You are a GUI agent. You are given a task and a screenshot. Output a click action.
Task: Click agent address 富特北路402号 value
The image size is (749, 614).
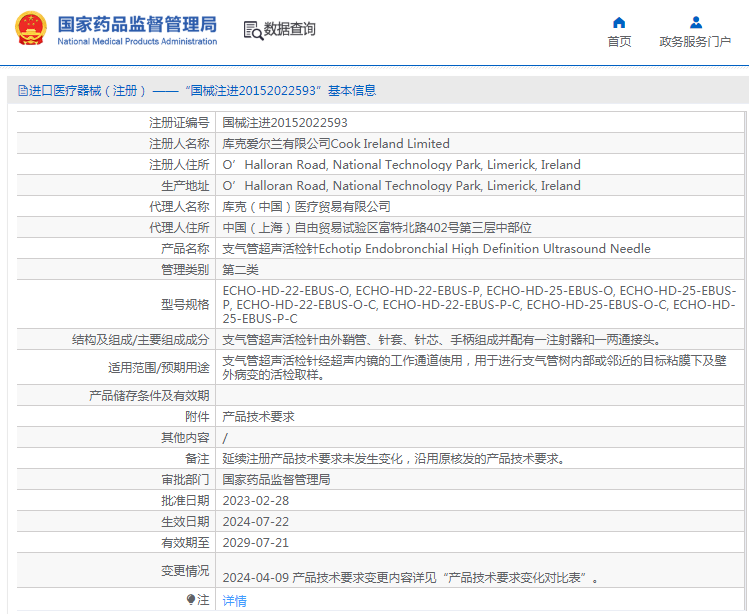pos(377,228)
